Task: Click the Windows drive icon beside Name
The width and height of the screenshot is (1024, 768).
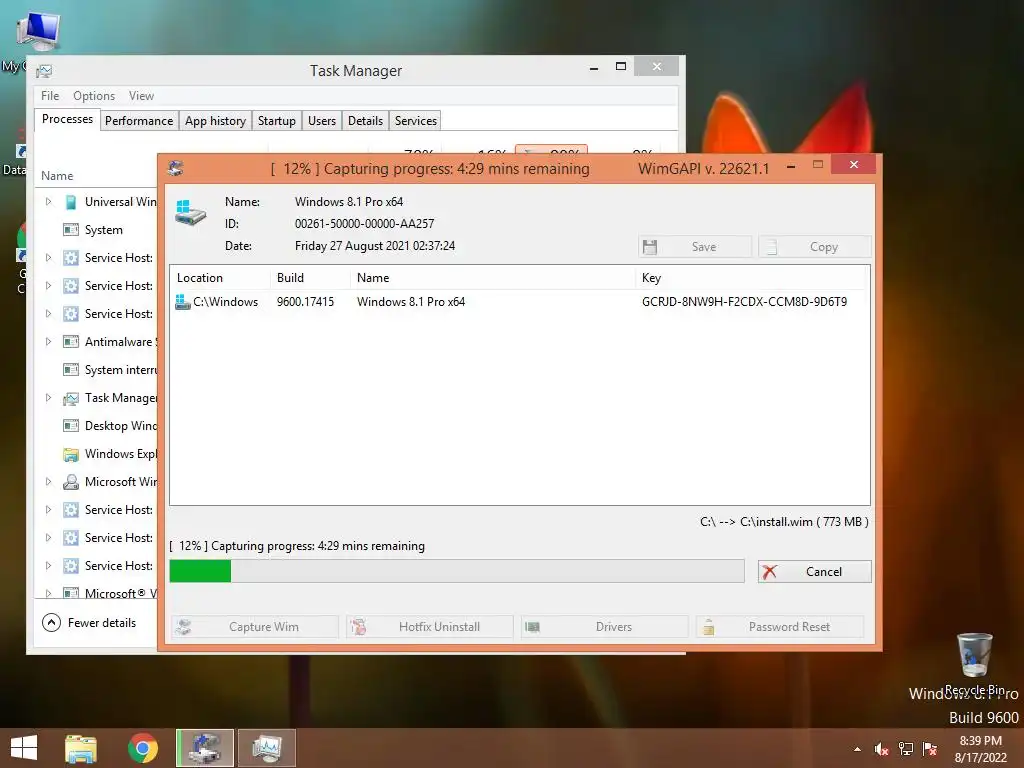Action: click(190, 213)
